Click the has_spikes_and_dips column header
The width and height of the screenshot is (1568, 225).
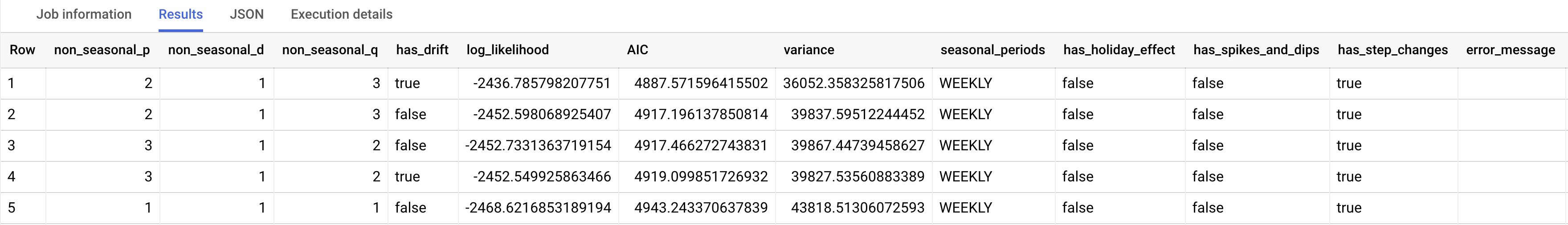[x=1256, y=50]
